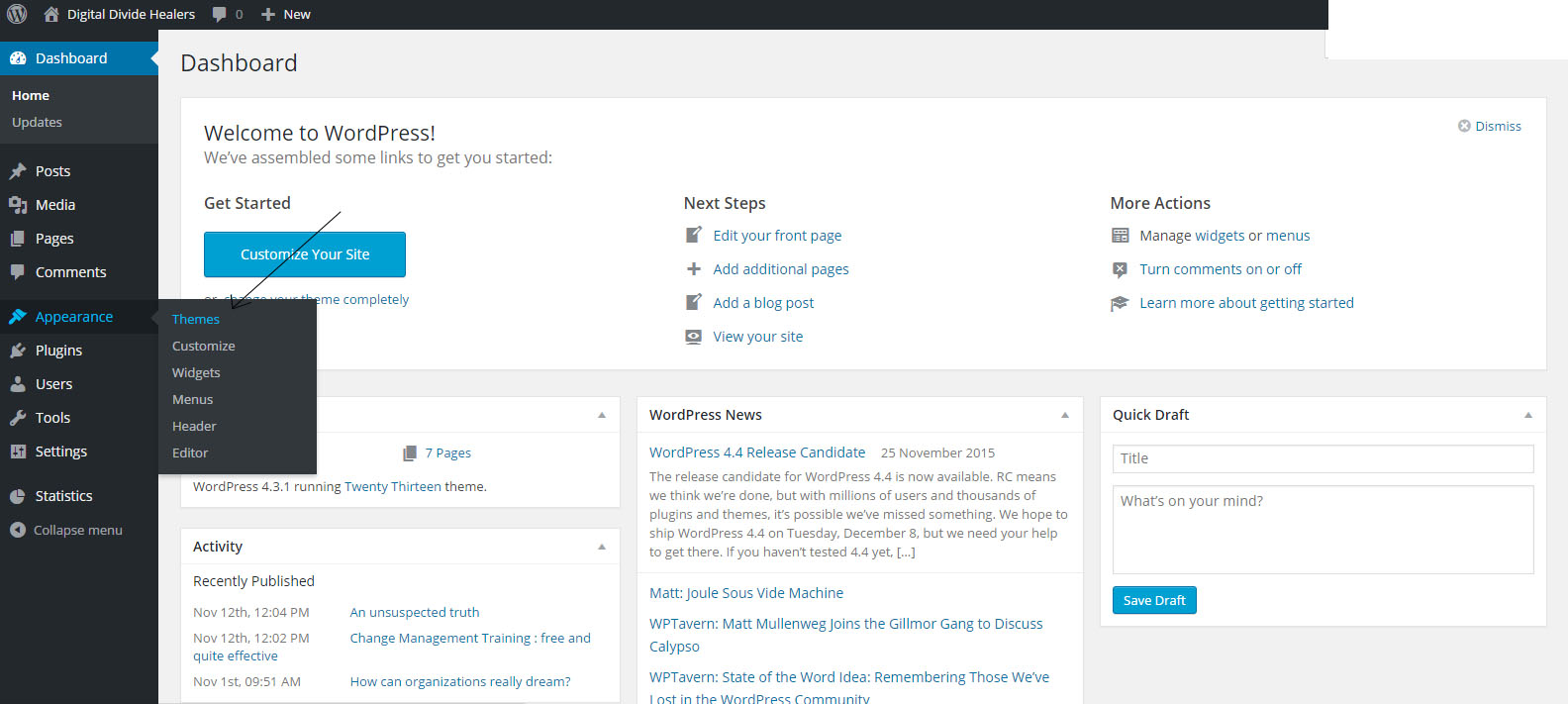Image resolution: width=1568 pixels, height=704 pixels.
Task: Open the WordPress logo menu
Action: pyautogui.click(x=17, y=14)
